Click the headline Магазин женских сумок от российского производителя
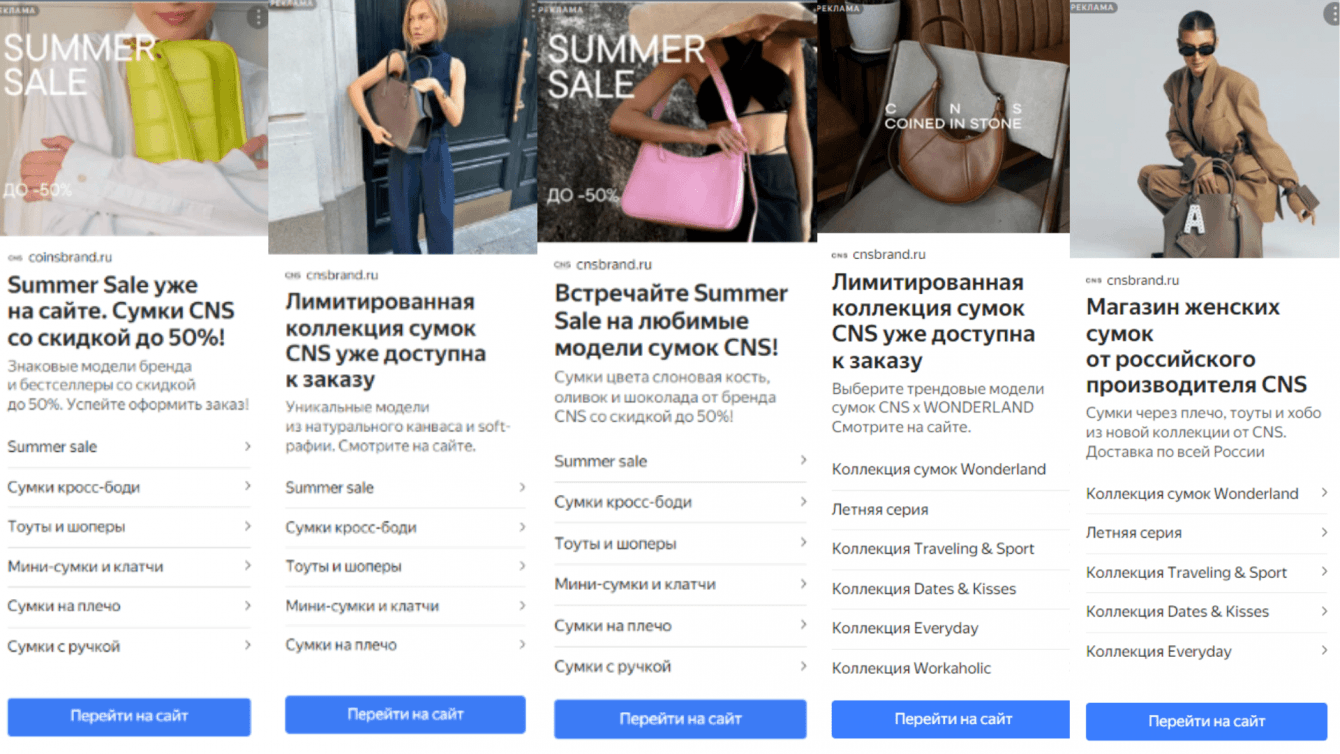Image resolution: width=1340 pixels, height=754 pixels. [1196, 346]
